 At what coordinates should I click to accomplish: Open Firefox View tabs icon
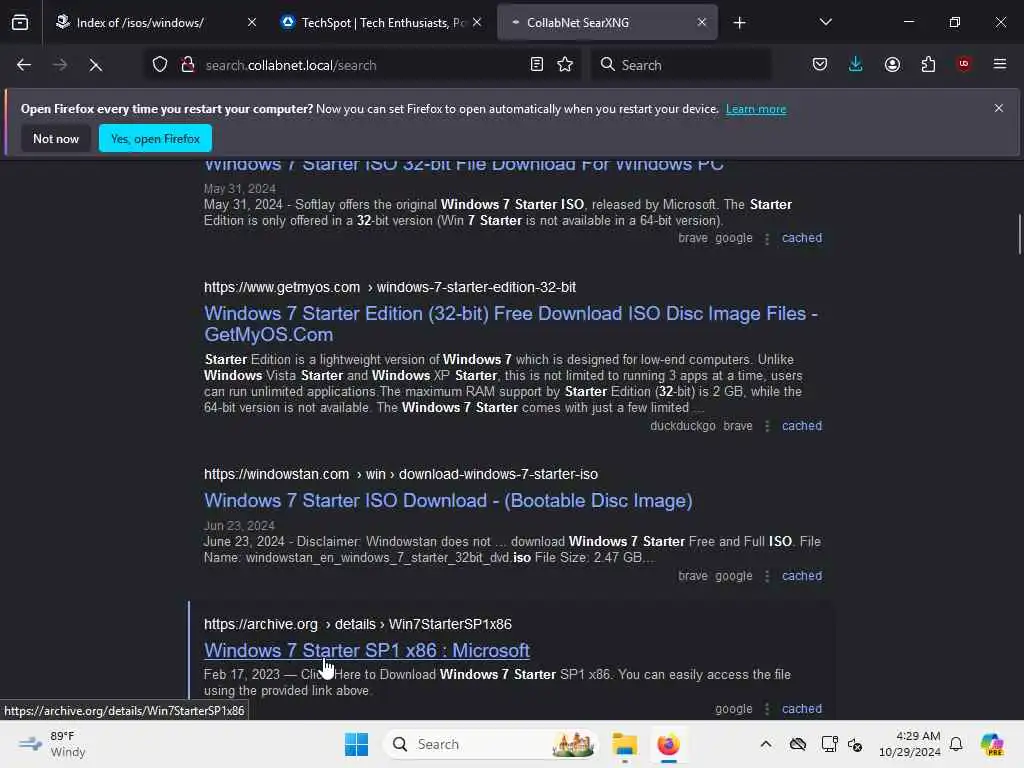[20, 23]
